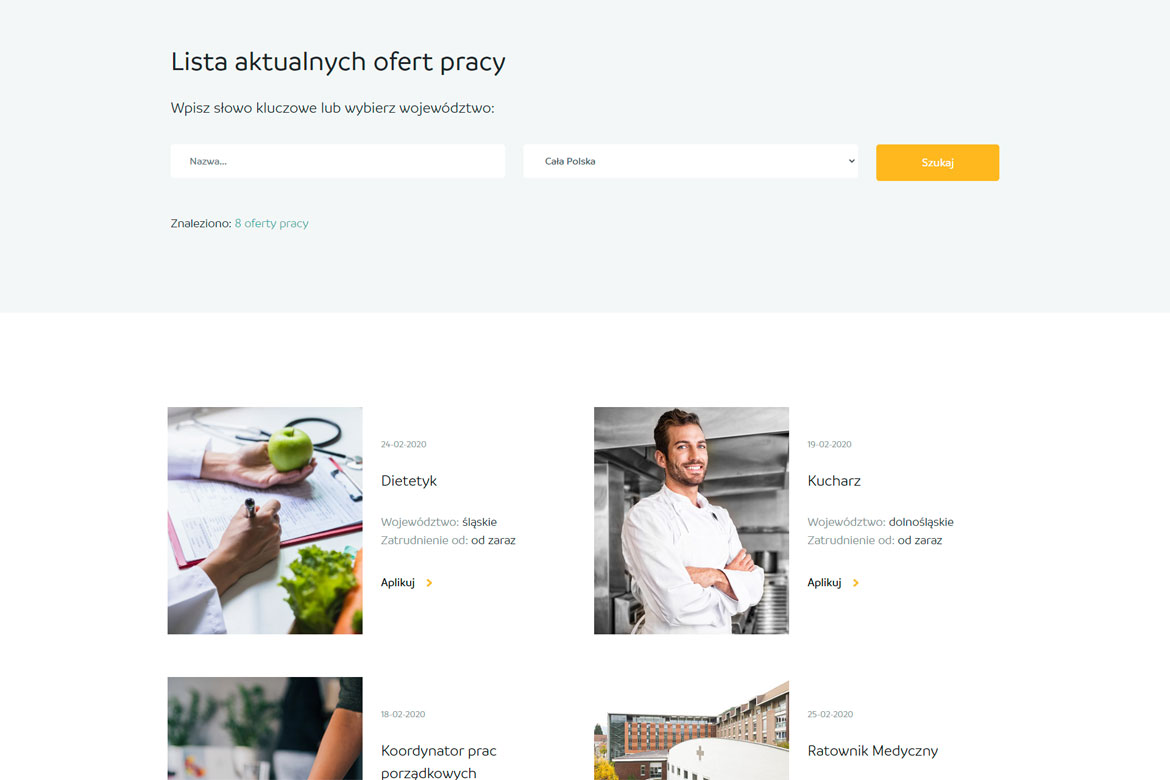Click the orange arrow beside Dietetyk's Aplikuj
Viewport: 1170px width, 780px height.
pyautogui.click(x=429, y=583)
